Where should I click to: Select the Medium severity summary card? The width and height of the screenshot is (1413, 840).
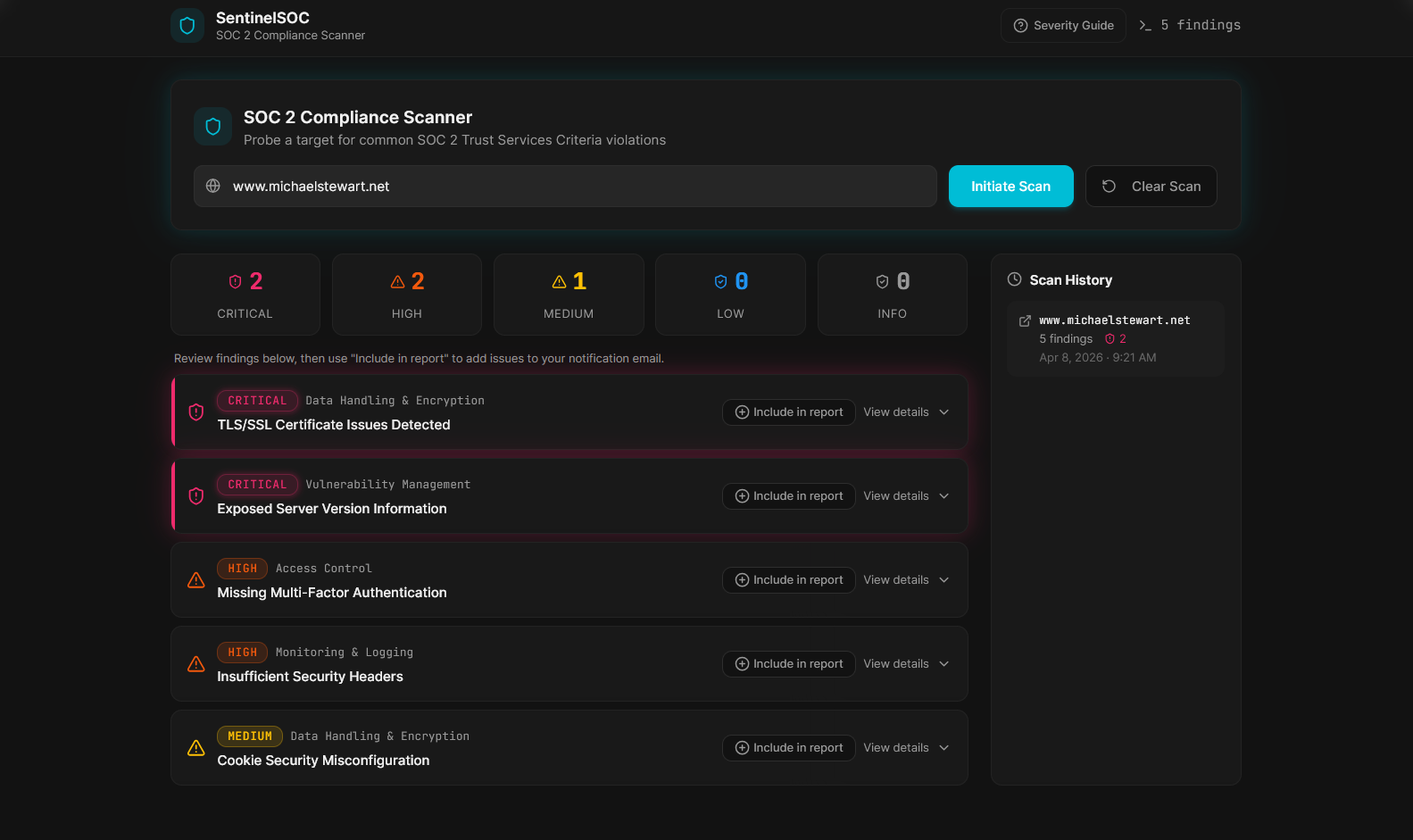[569, 295]
